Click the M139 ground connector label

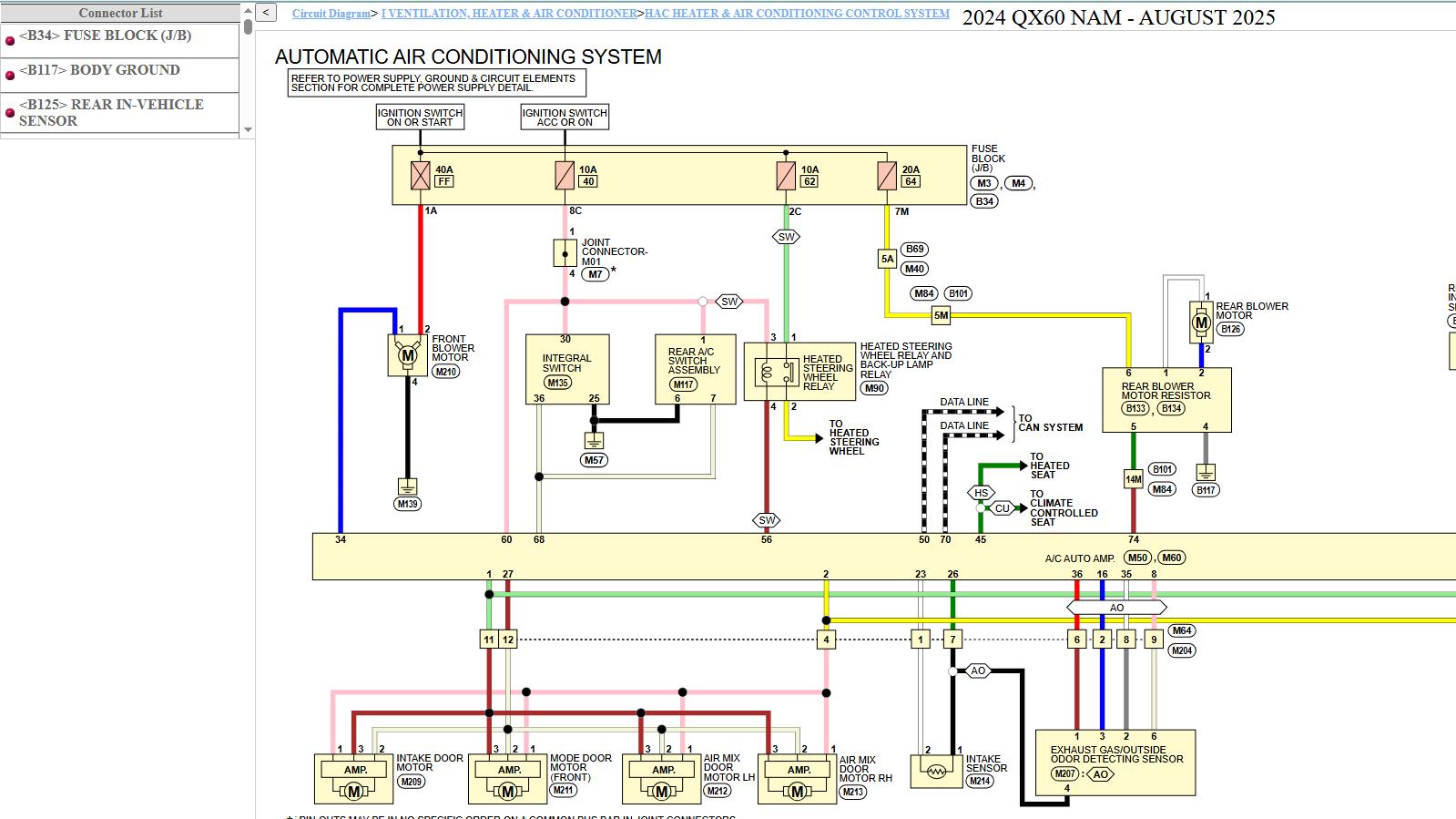[407, 504]
